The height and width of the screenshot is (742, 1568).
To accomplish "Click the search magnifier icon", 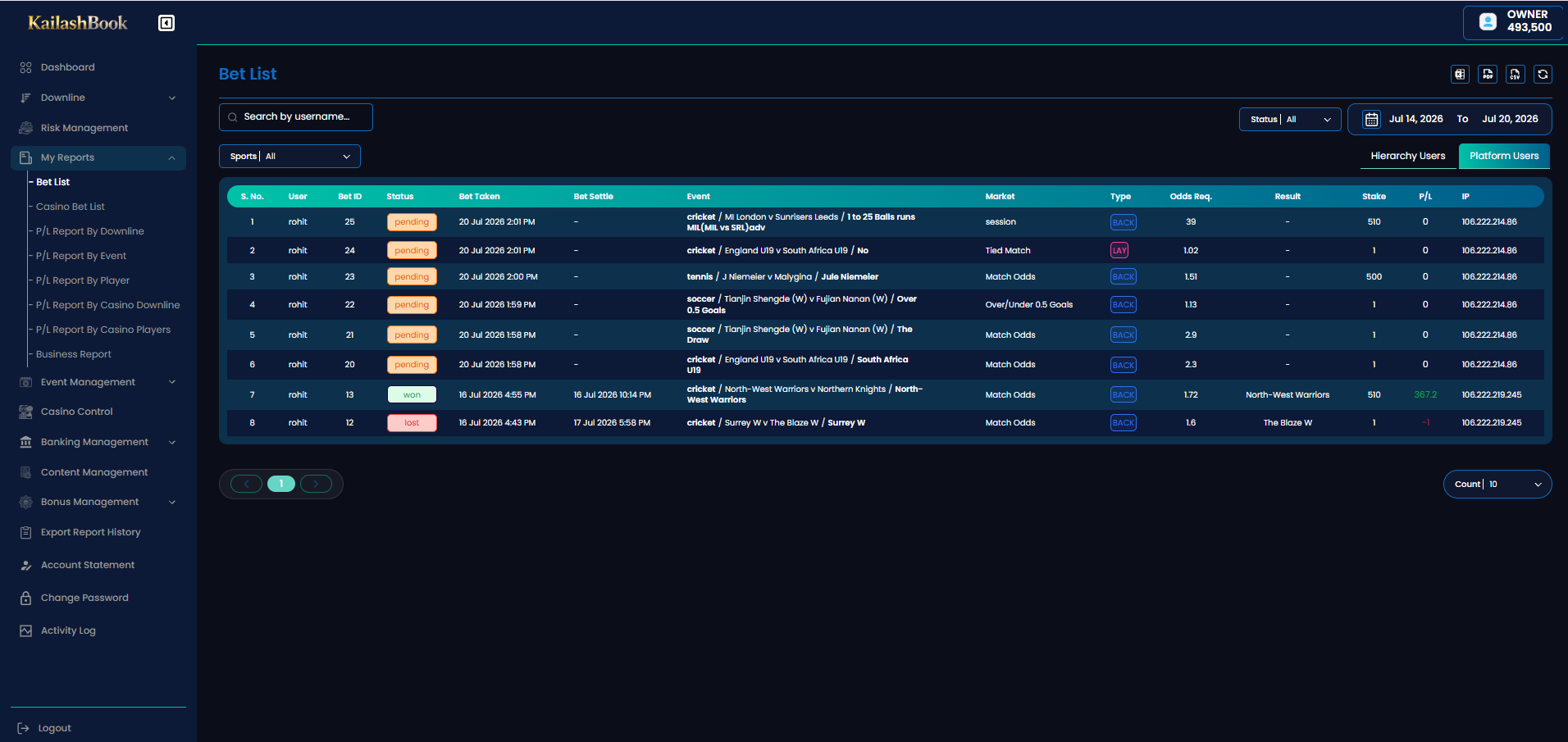I will click(x=233, y=117).
